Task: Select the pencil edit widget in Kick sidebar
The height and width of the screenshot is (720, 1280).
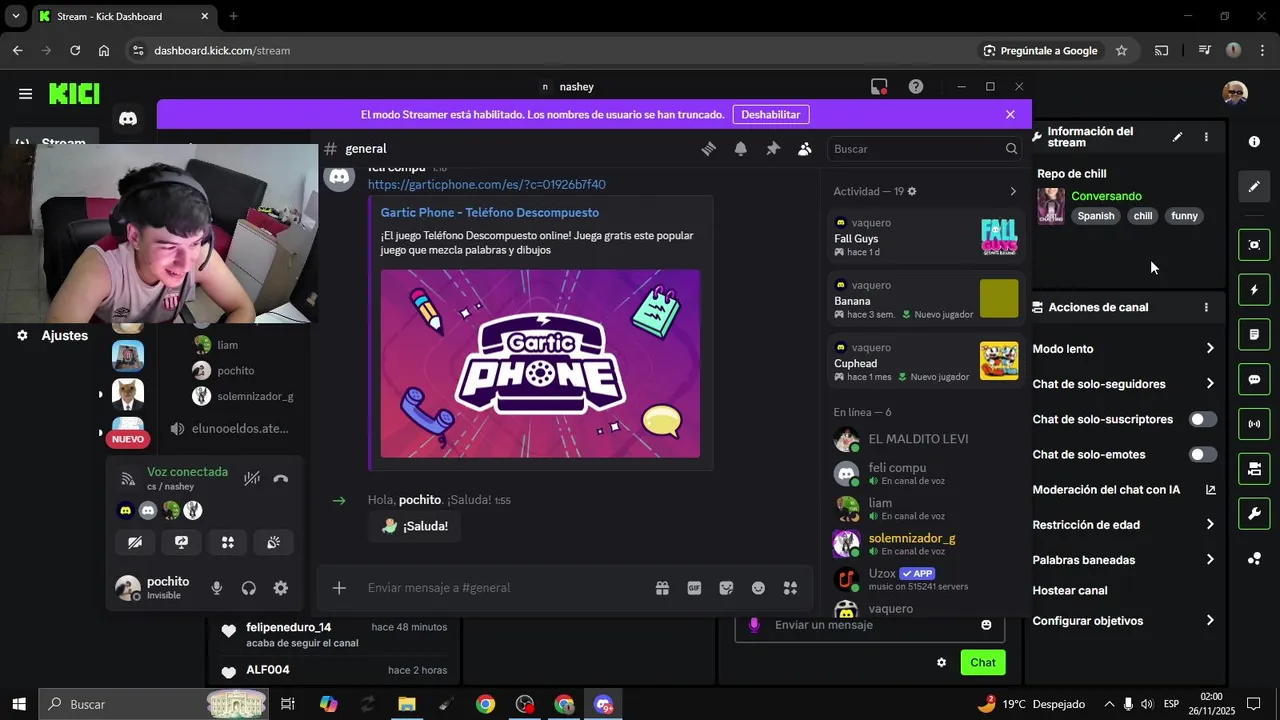Action: 1254,186
